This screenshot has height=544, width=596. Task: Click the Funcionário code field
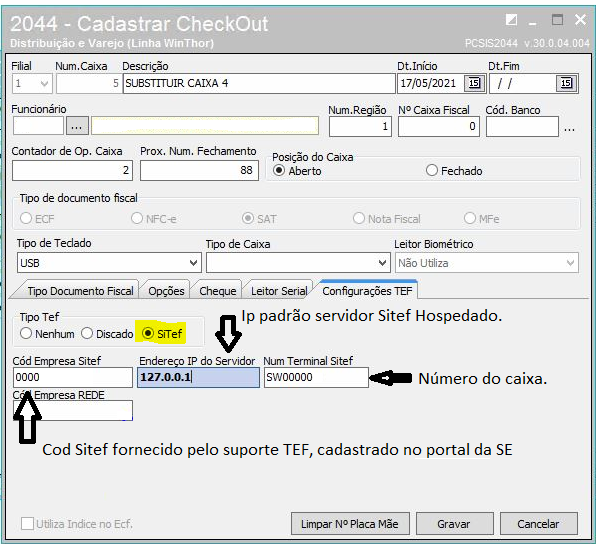click(38, 126)
